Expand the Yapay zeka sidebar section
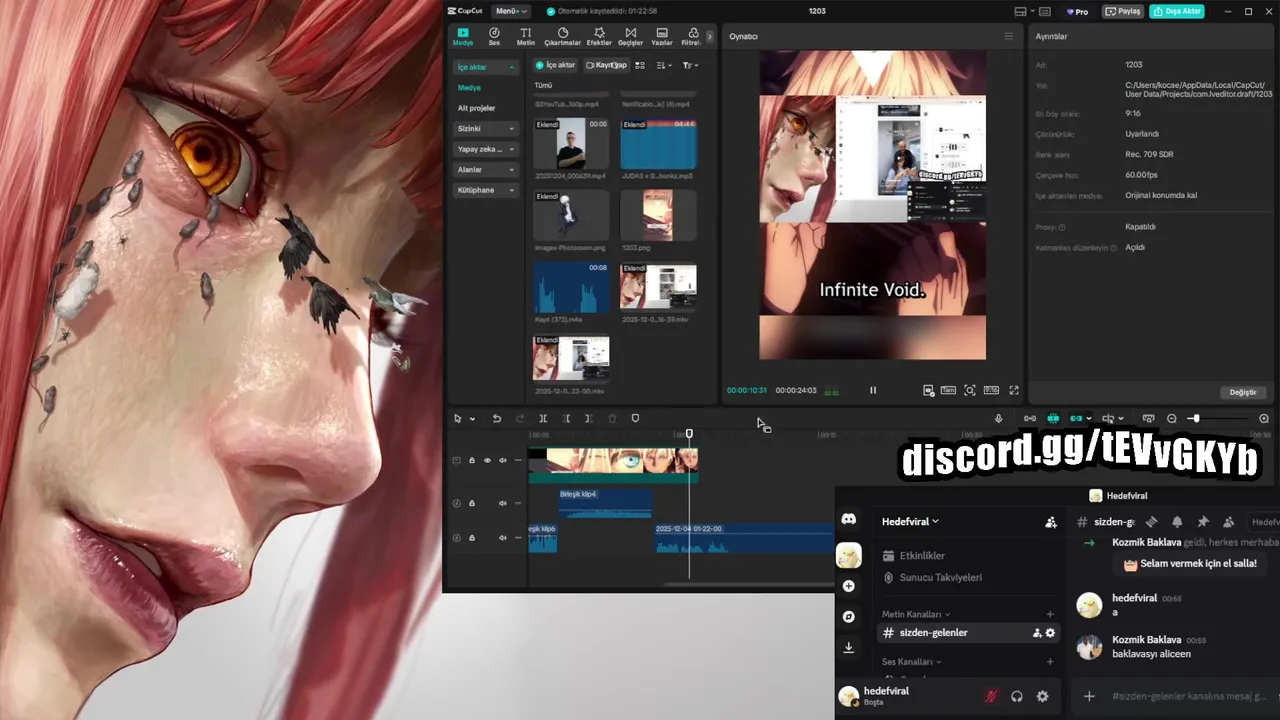The width and height of the screenshot is (1280, 720). (x=485, y=149)
